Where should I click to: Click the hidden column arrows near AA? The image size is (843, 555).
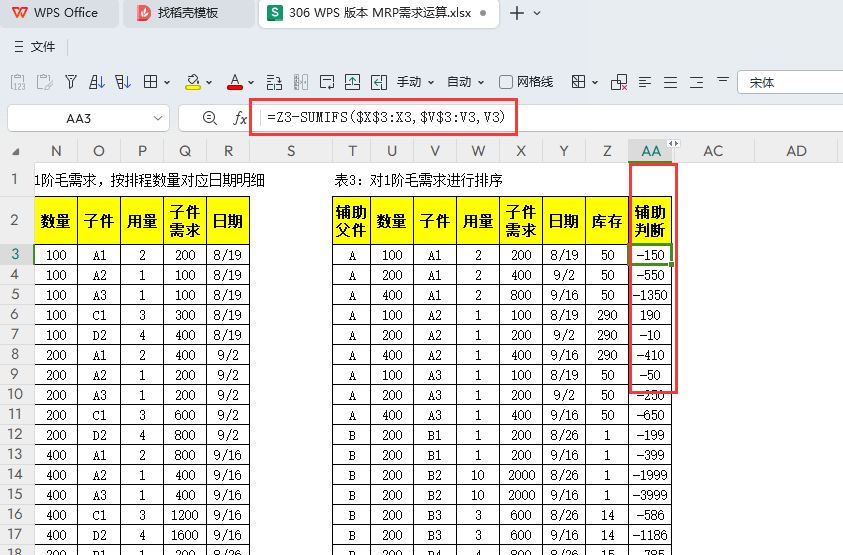click(x=673, y=144)
